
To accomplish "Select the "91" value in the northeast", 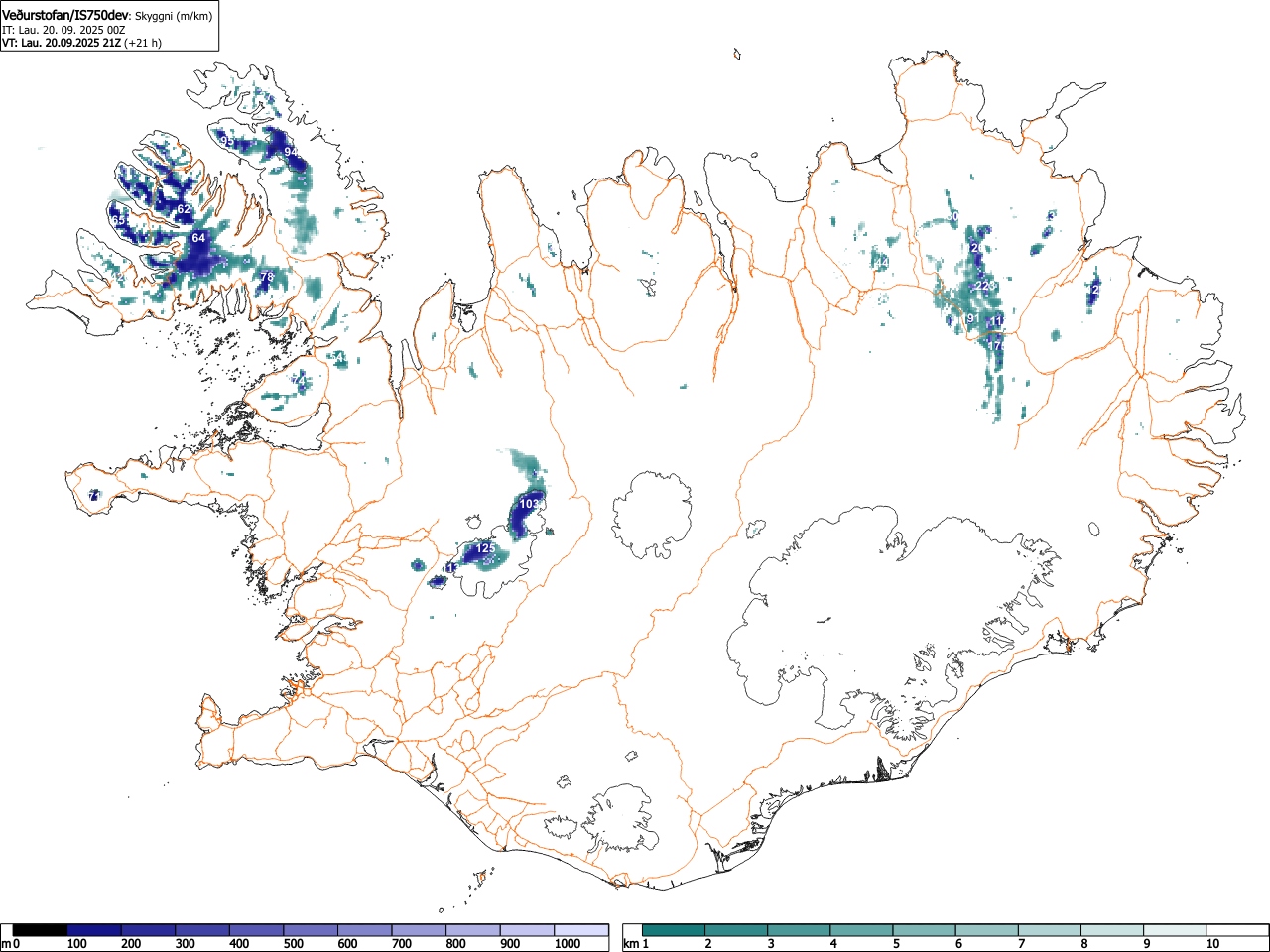I will click(x=973, y=319).
